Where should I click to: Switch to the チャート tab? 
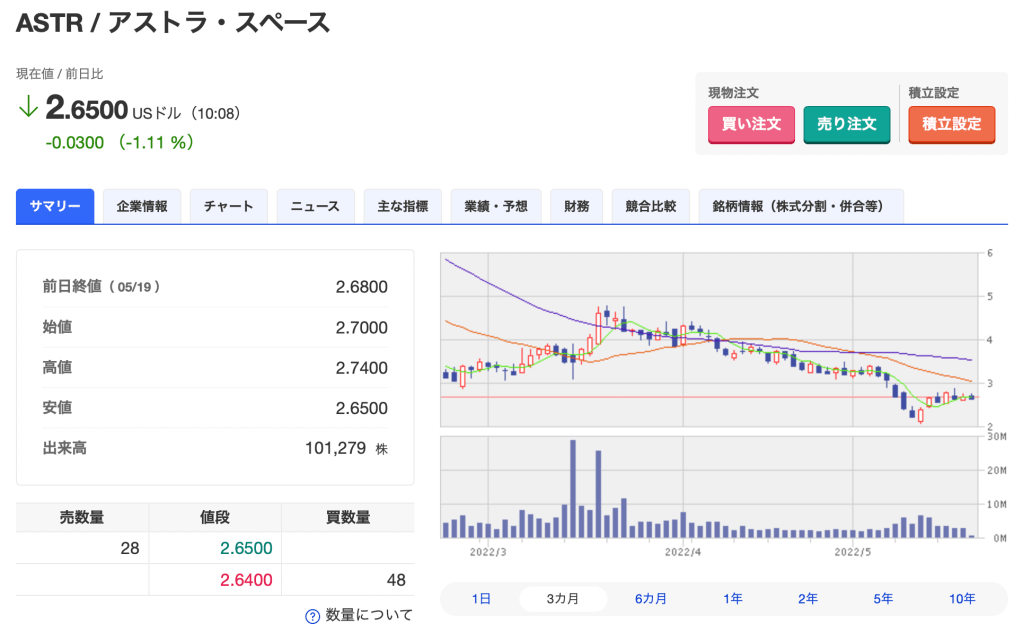[229, 207]
